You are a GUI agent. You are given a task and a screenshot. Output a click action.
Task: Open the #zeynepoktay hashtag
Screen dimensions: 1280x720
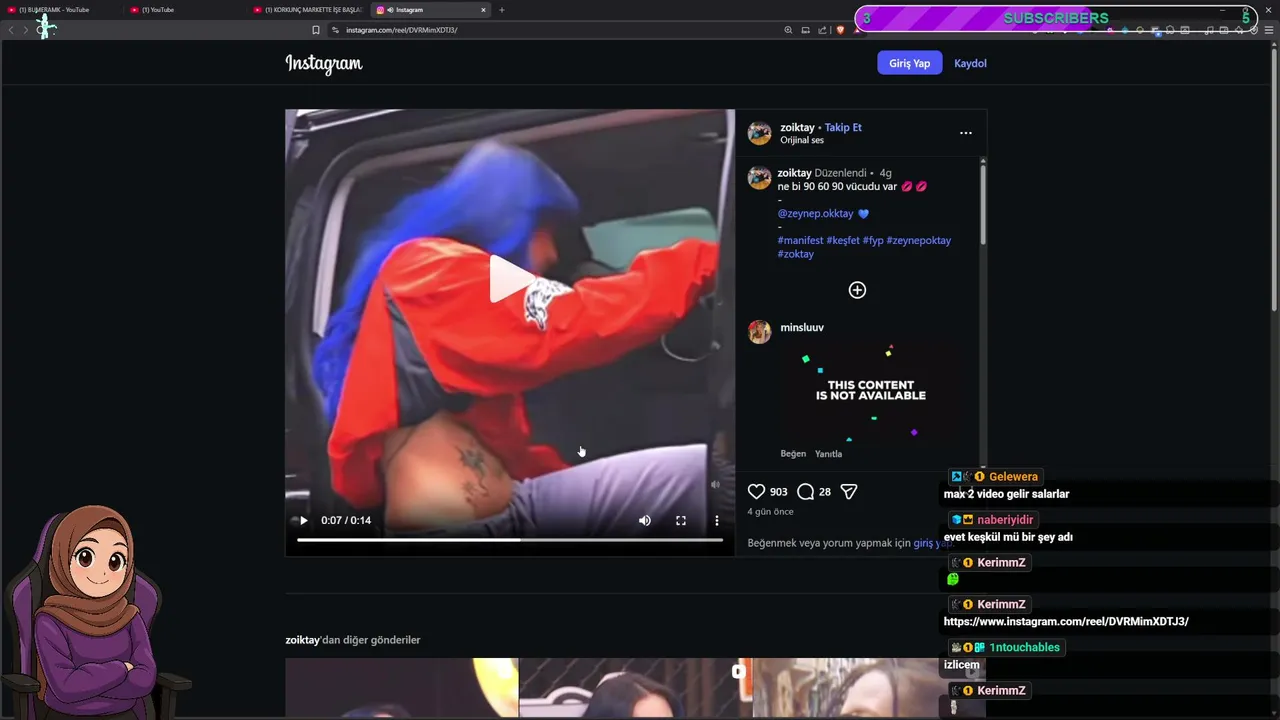coord(918,240)
